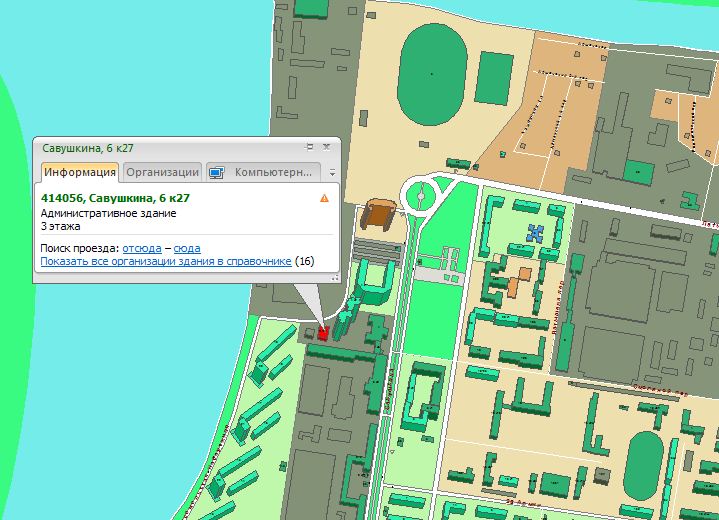This screenshot has height=520, width=719.
Task: Click the 'сюда' route link
Action: coord(187,247)
